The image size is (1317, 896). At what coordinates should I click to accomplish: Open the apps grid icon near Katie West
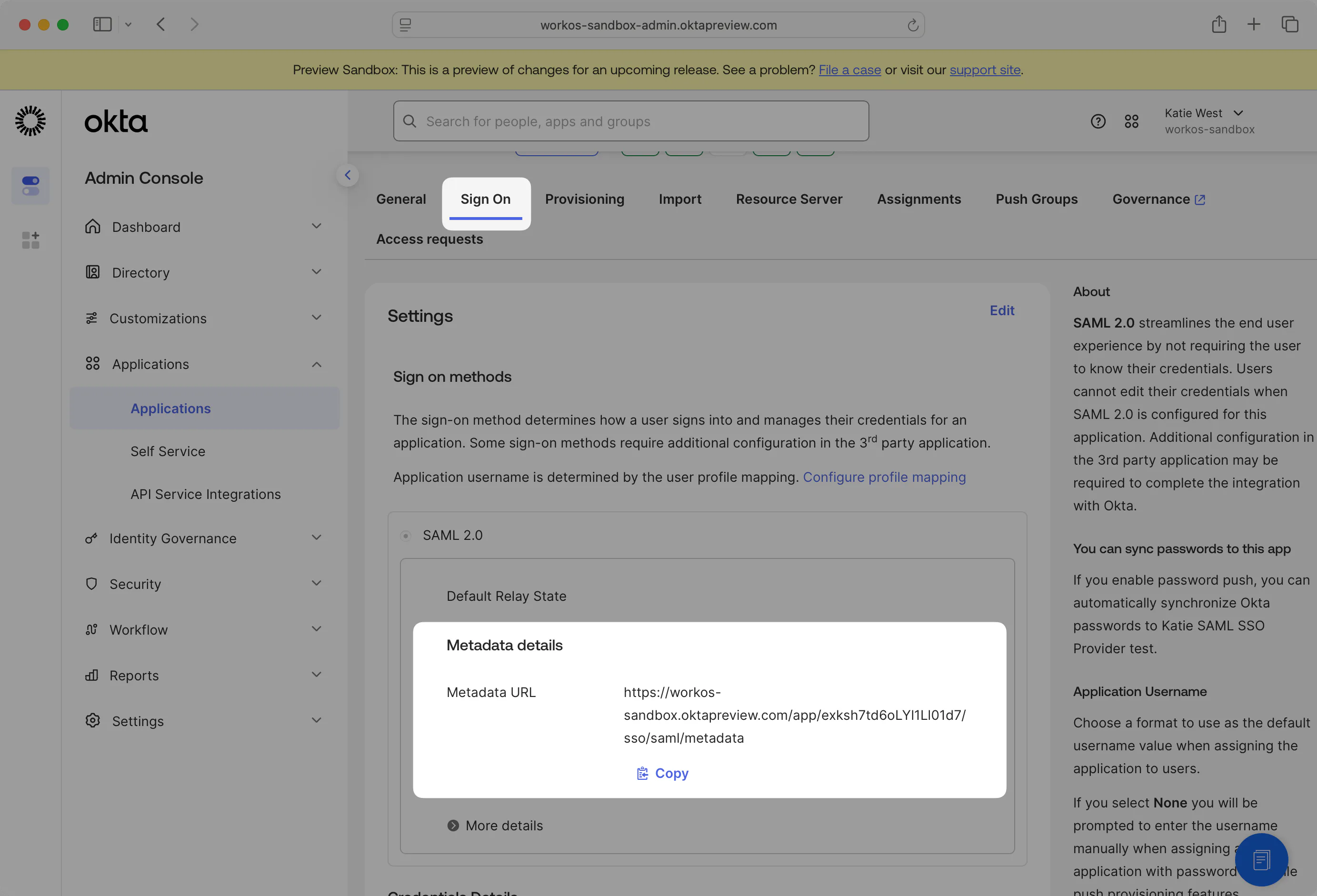[x=1131, y=121]
